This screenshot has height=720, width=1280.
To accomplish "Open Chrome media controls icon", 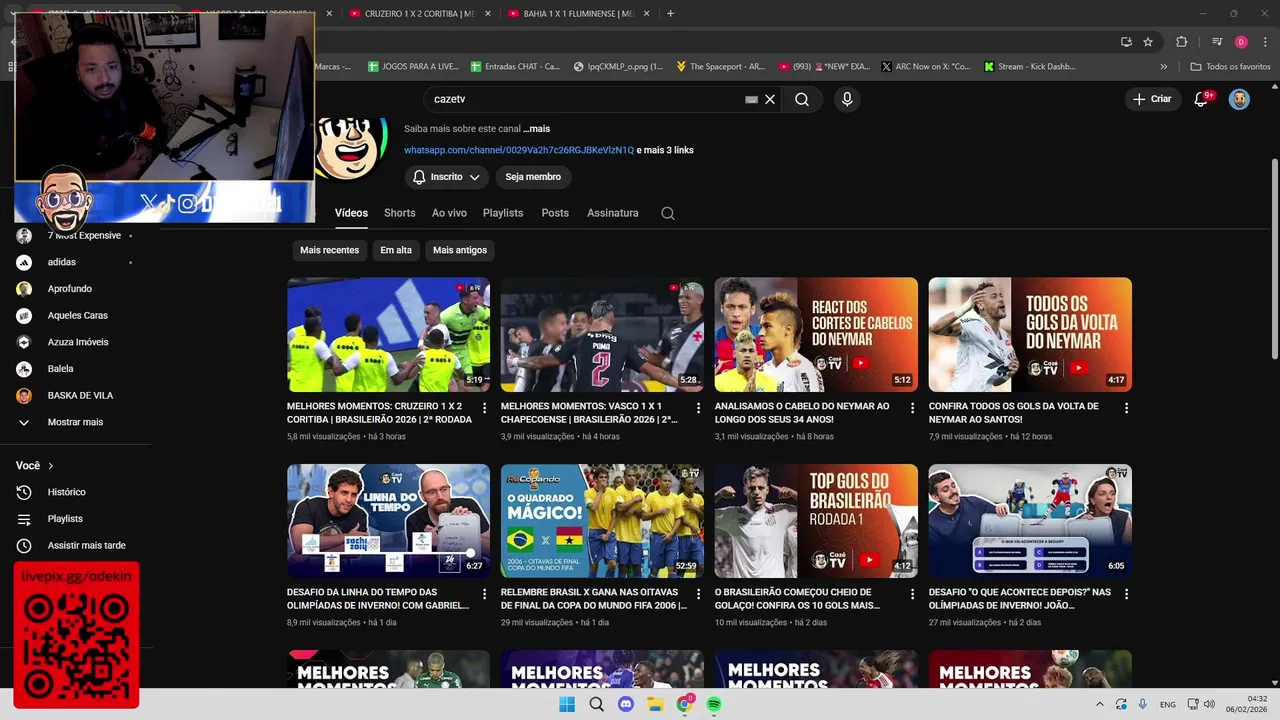I will coord(1217,42).
